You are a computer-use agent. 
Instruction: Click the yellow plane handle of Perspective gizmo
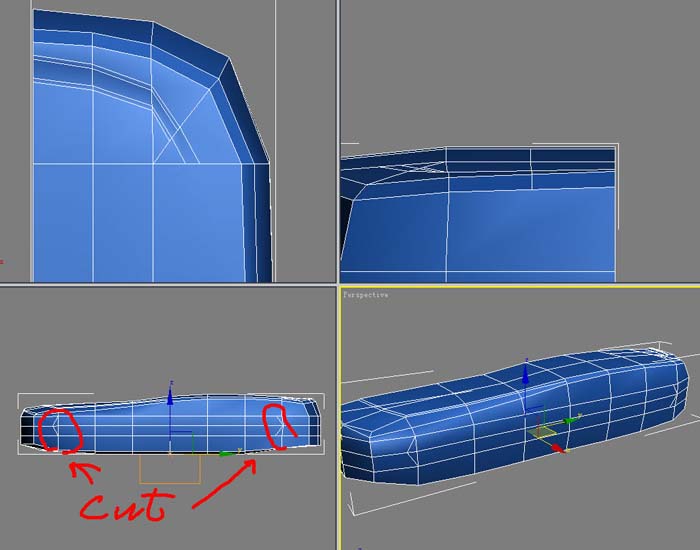[x=542, y=432]
